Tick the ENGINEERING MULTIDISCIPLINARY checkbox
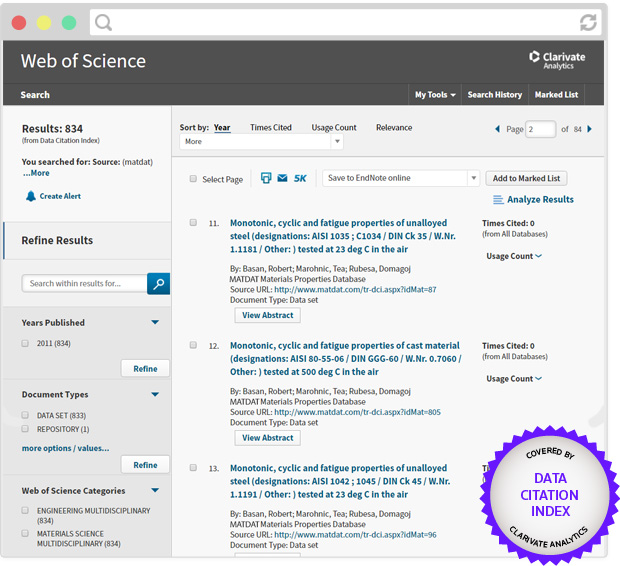Image resolution: width=620 pixels, height=566 pixels. pyautogui.click(x=25, y=511)
